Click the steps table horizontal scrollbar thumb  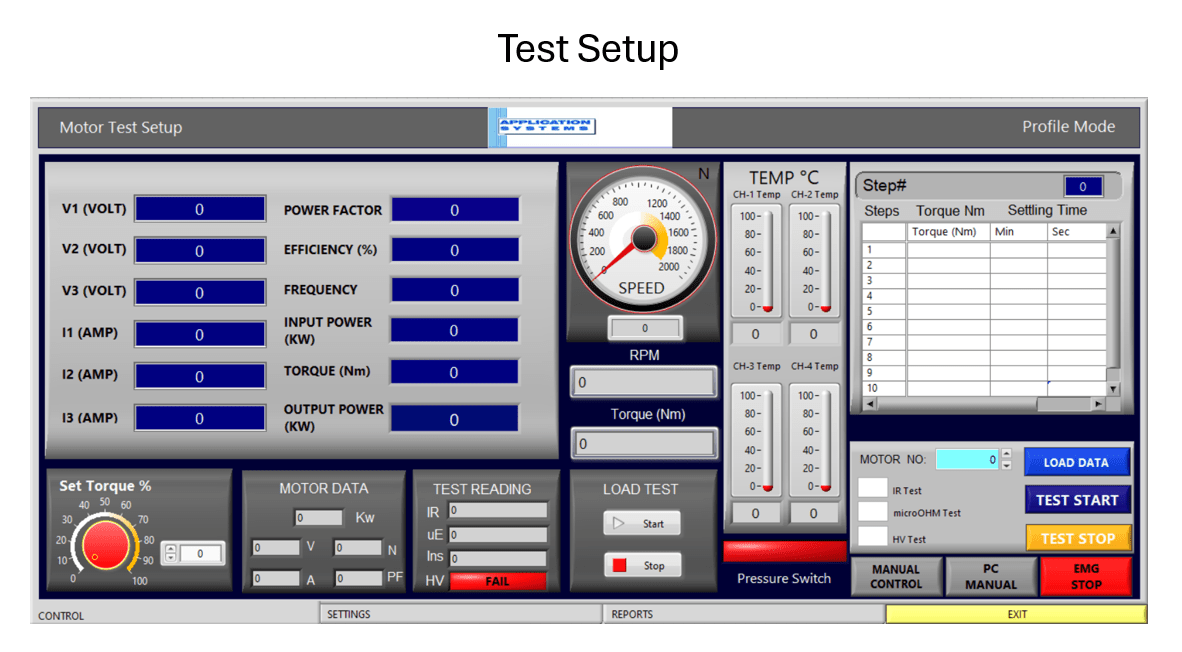1064,404
